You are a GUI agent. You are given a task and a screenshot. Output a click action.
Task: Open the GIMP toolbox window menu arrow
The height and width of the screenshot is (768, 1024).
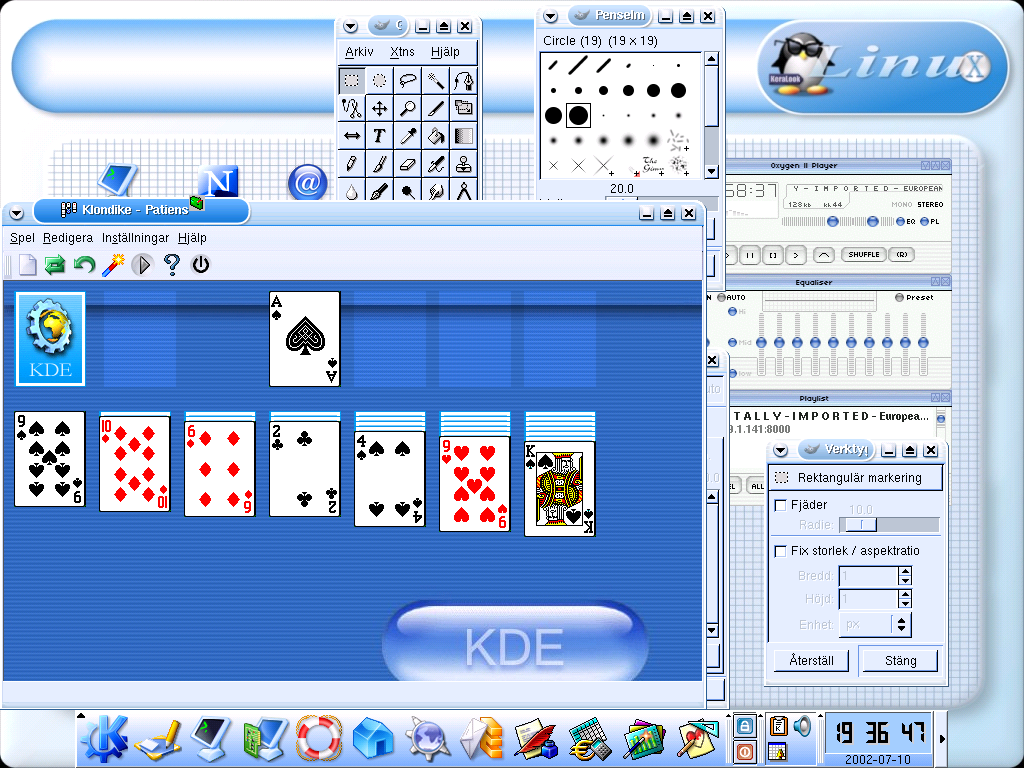click(351, 27)
